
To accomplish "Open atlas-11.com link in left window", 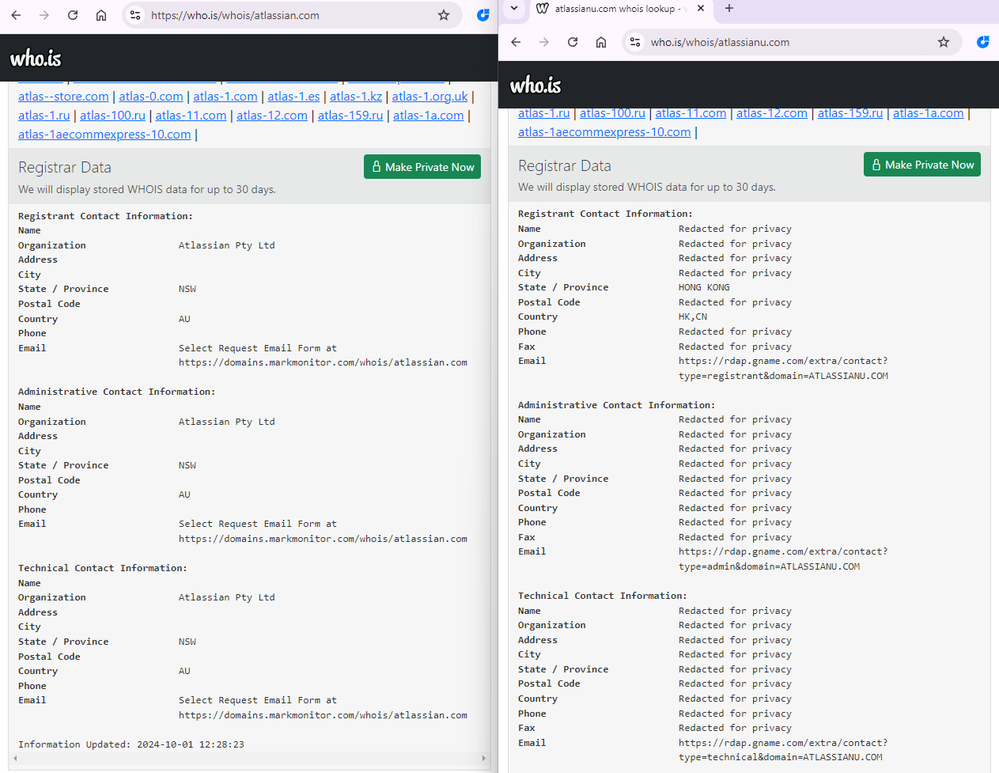I will click(x=191, y=115).
